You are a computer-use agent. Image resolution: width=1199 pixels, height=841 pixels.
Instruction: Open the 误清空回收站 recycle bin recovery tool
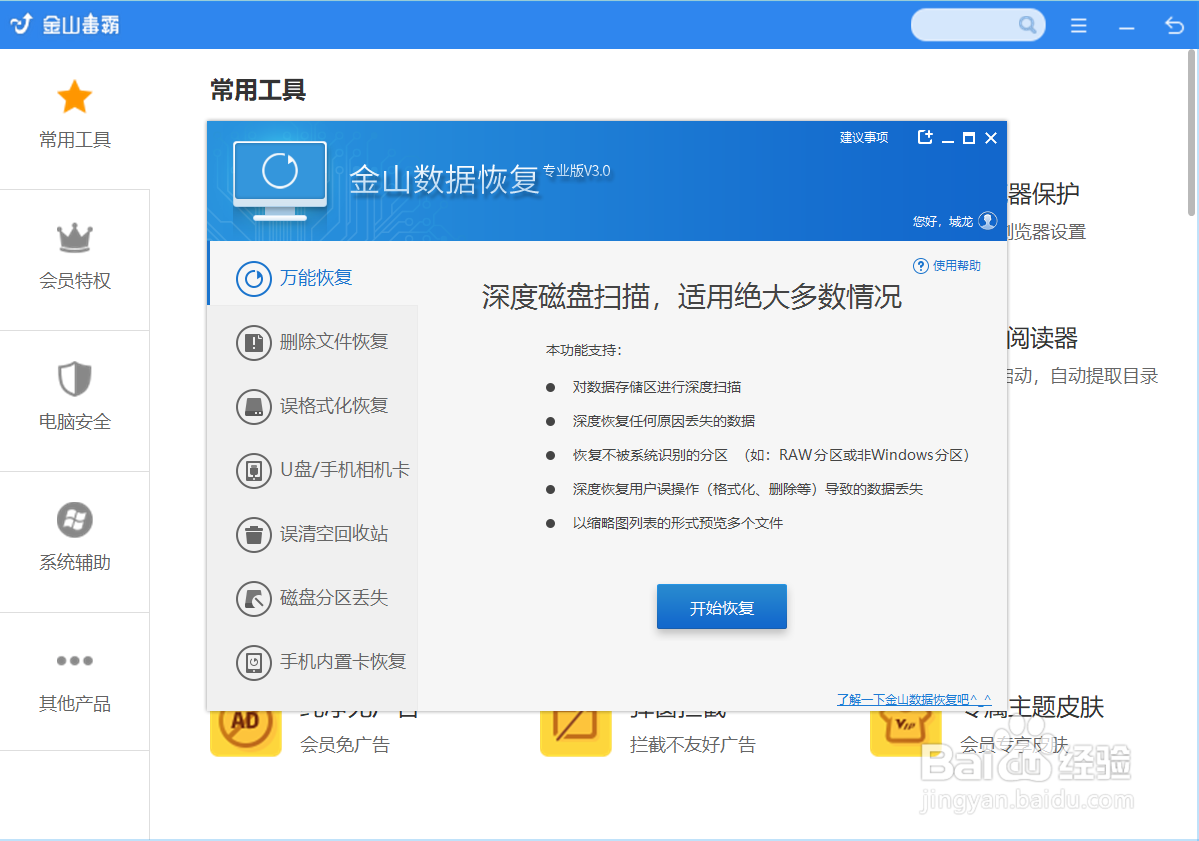pos(320,534)
